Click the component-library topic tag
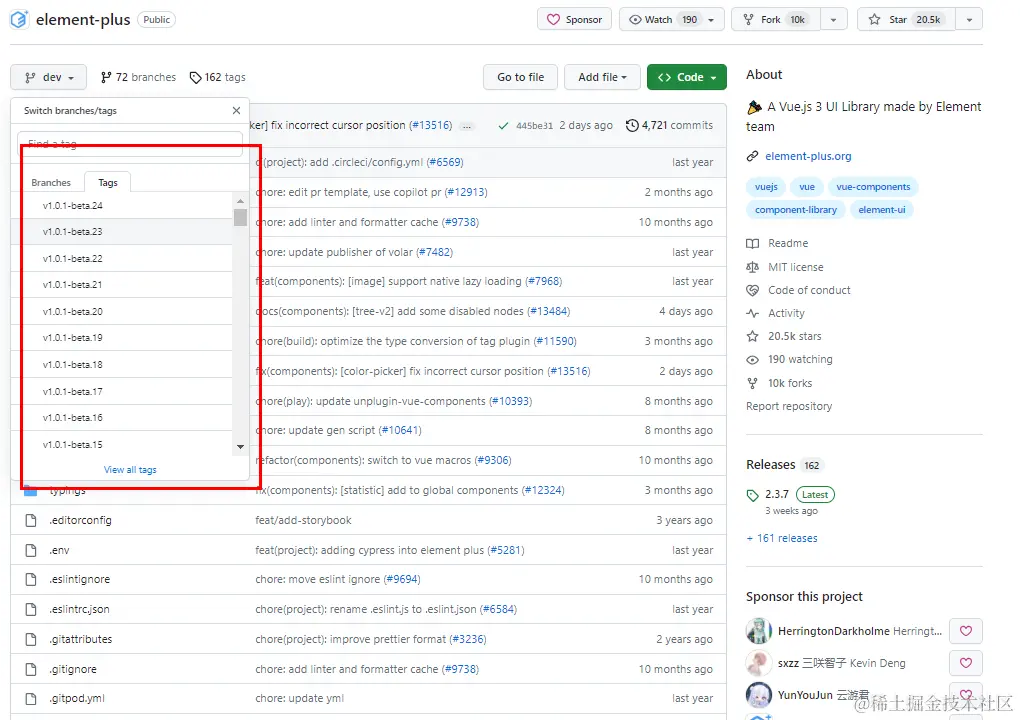The image size is (1020, 720). [x=796, y=209]
